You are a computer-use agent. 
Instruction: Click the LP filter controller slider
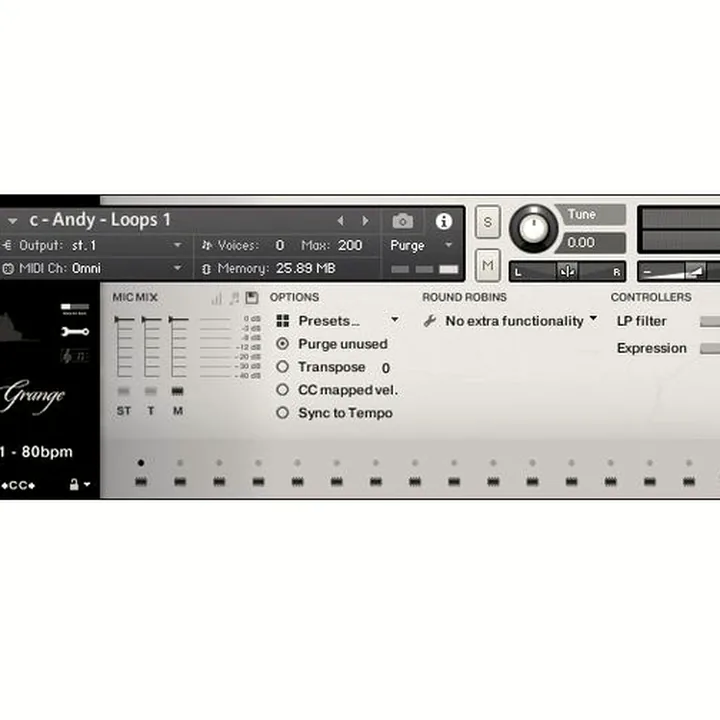point(710,321)
